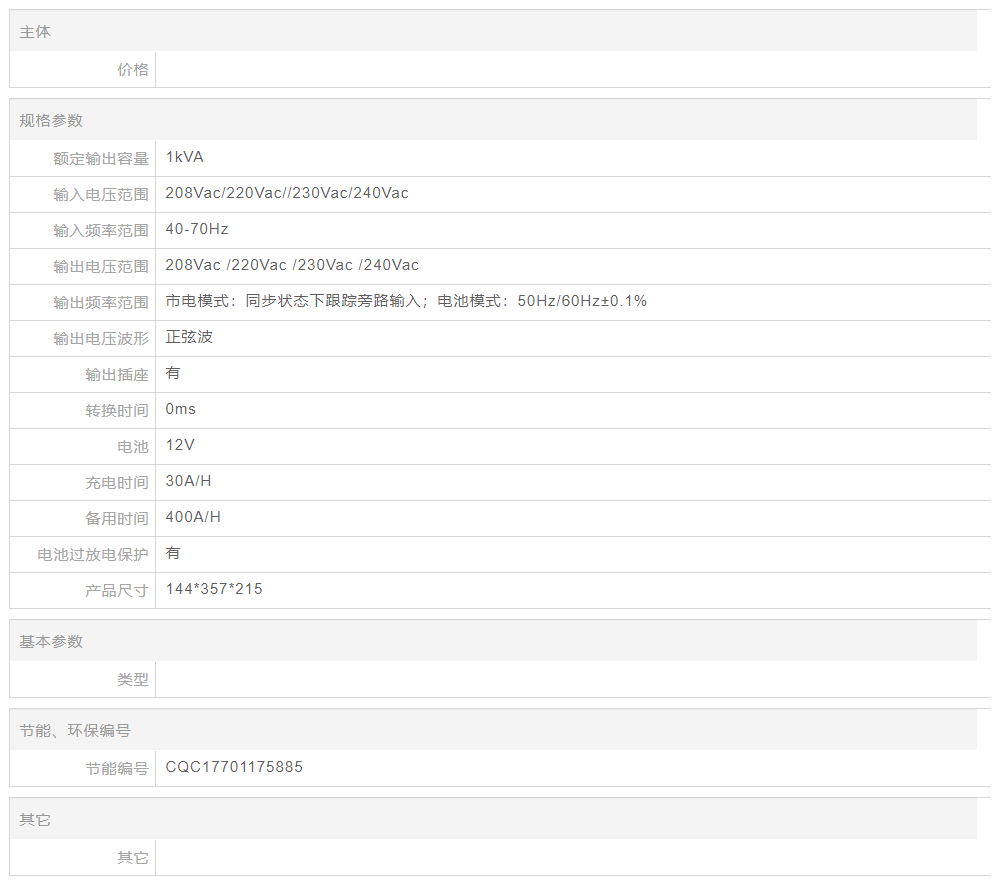
Task: Click the 30A/H charging time value
Action: (x=188, y=481)
